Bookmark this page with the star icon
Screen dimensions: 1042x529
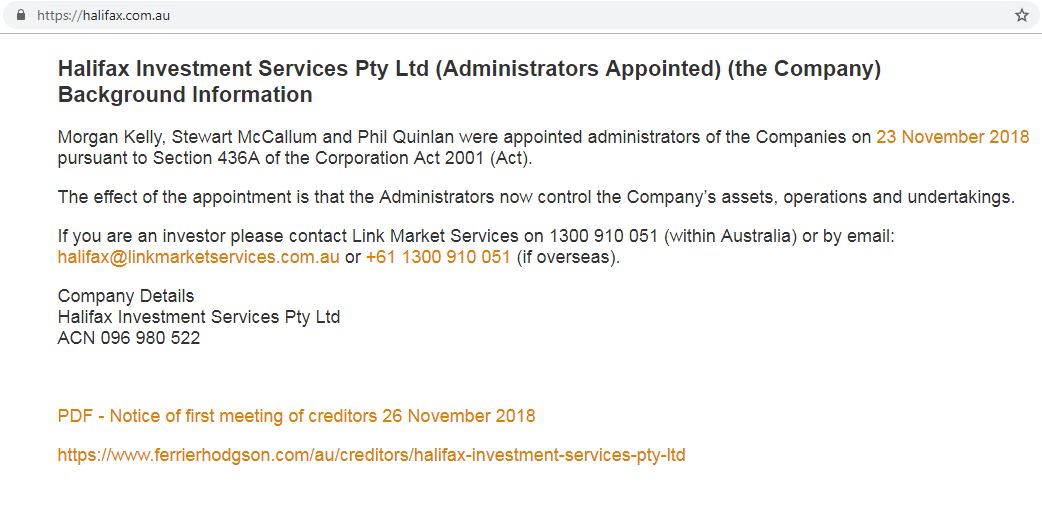[1021, 16]
